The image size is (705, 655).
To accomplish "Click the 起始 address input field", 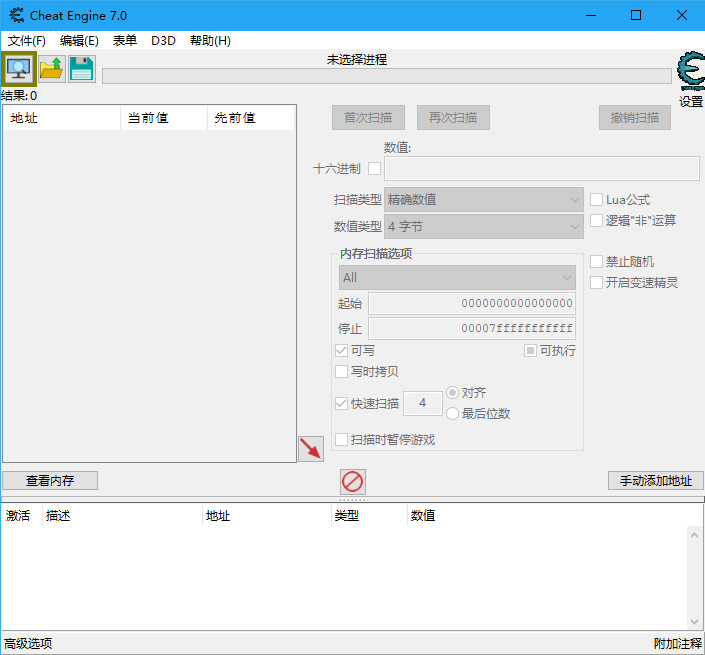I will [472, 303].
